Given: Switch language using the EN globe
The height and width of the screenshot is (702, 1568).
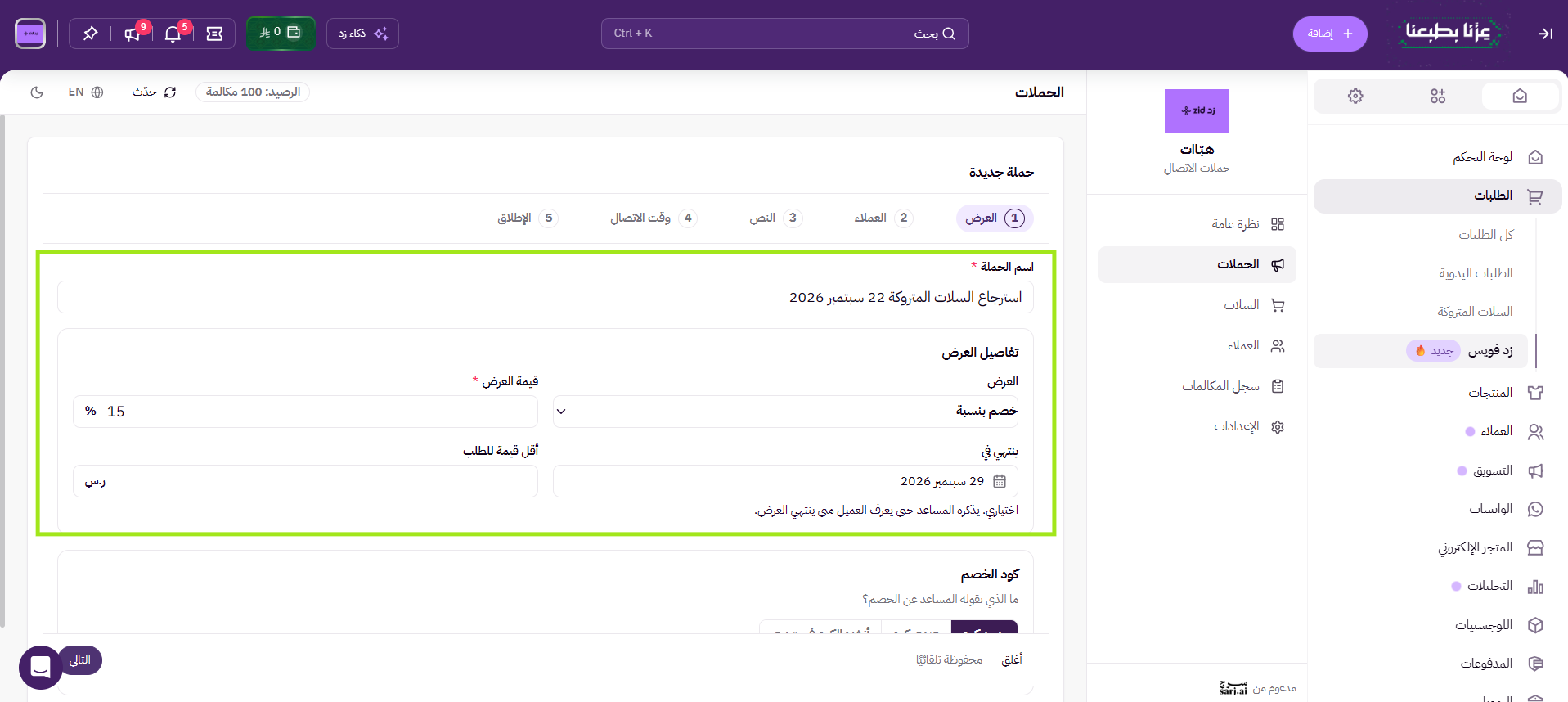Looking at the screenshot, I should (x=86, y=92).
